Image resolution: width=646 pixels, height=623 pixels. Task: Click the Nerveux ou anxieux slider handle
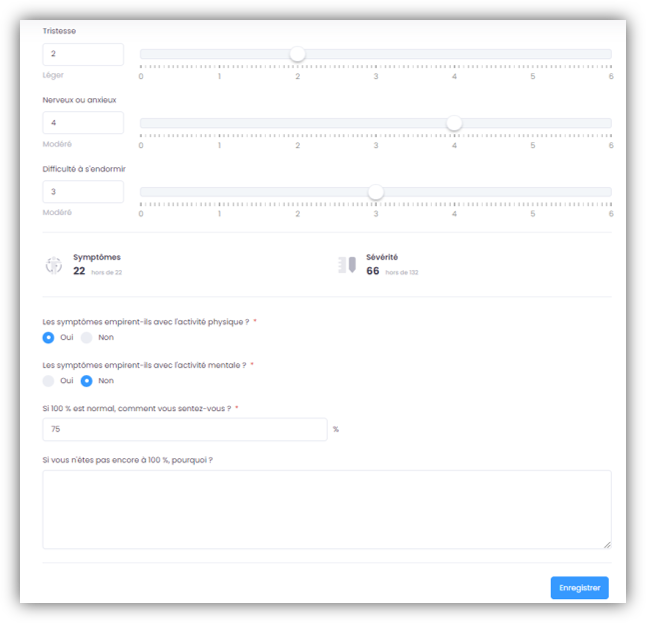[454, 123]
